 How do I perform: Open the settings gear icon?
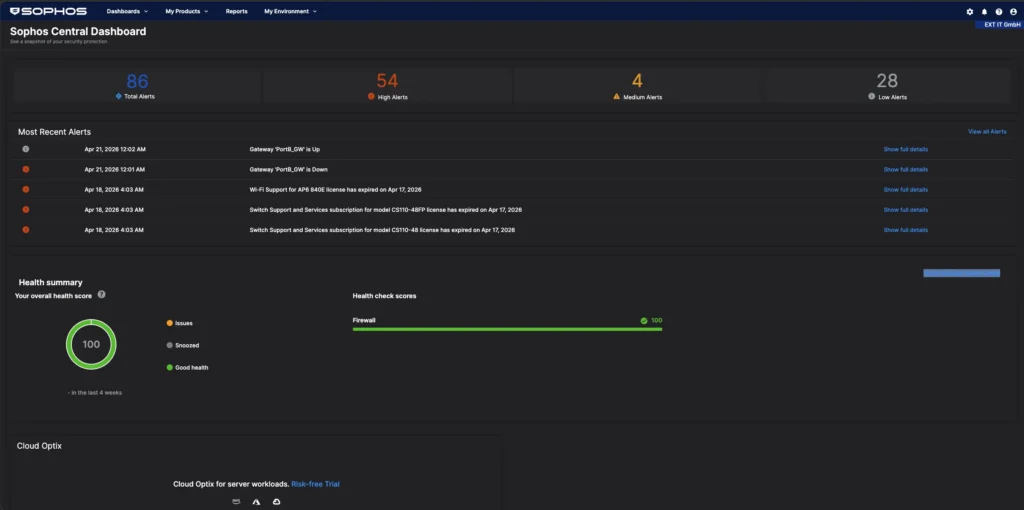tap(970, 12)
